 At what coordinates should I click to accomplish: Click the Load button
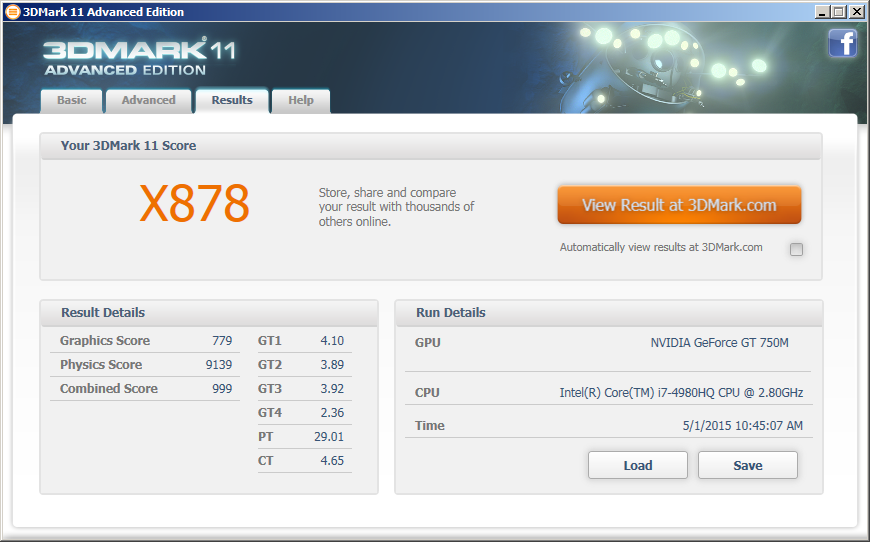[637, 465]
